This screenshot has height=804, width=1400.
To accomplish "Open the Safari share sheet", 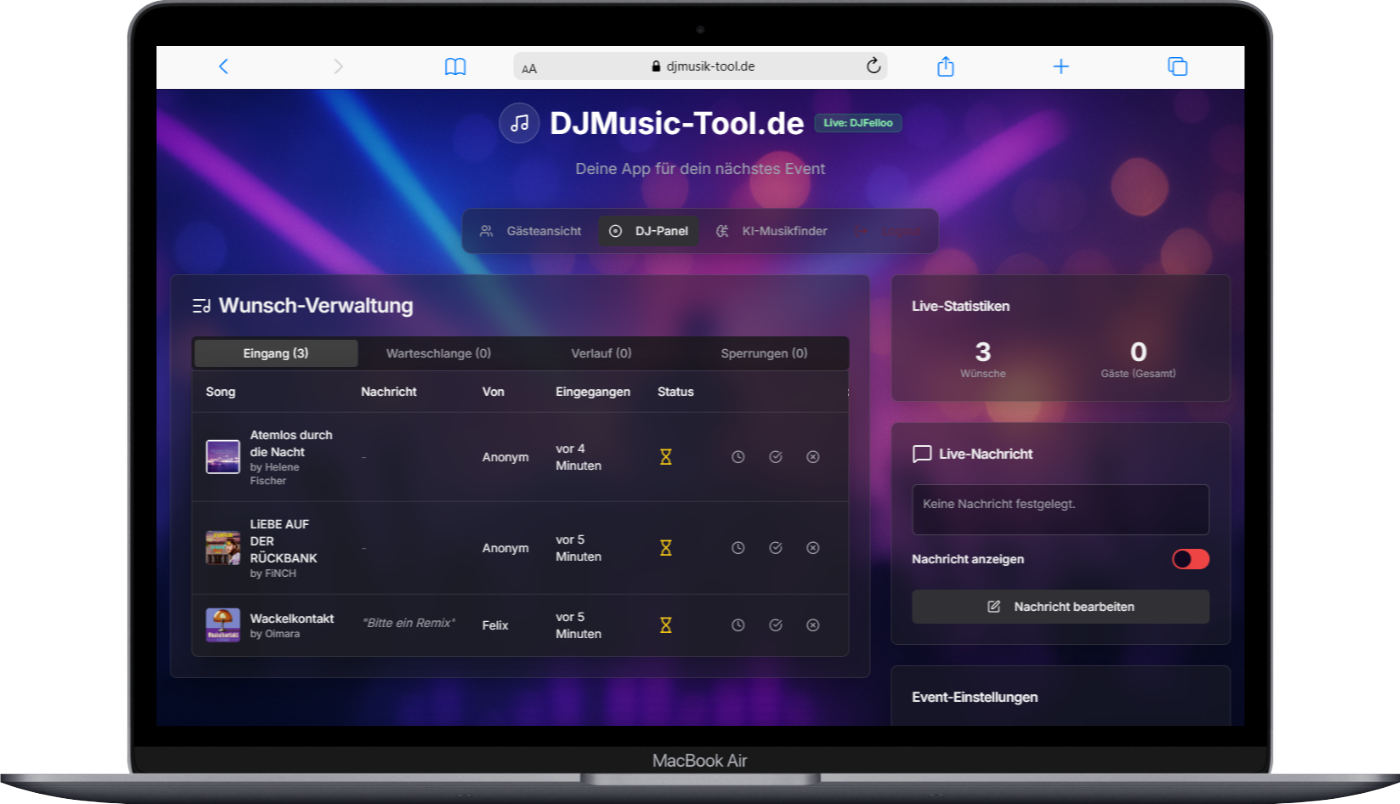I will [x=945, y=66].
